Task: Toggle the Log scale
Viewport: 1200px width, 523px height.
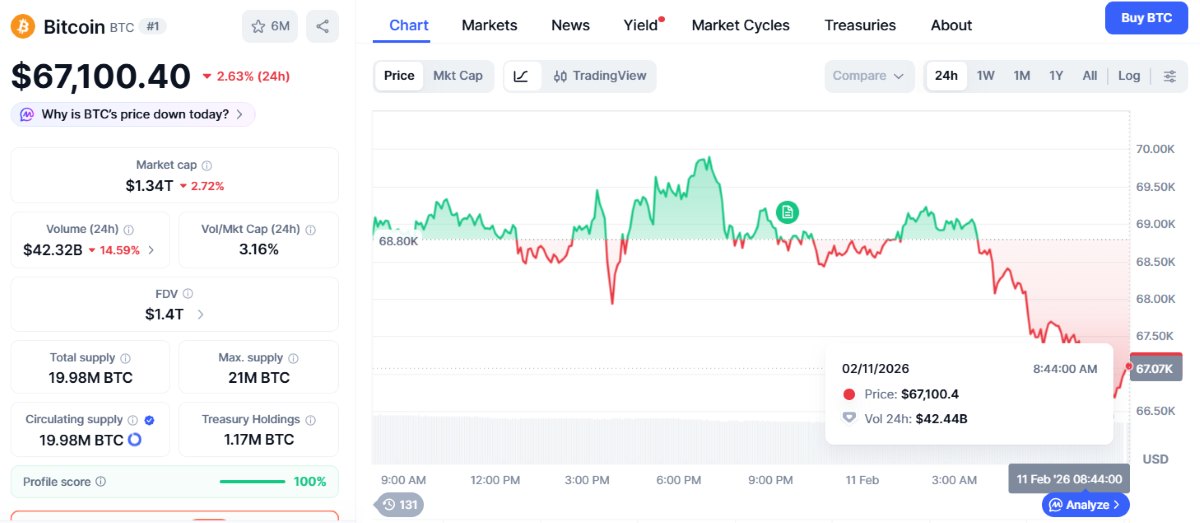Action: [x=1129, y=76]
